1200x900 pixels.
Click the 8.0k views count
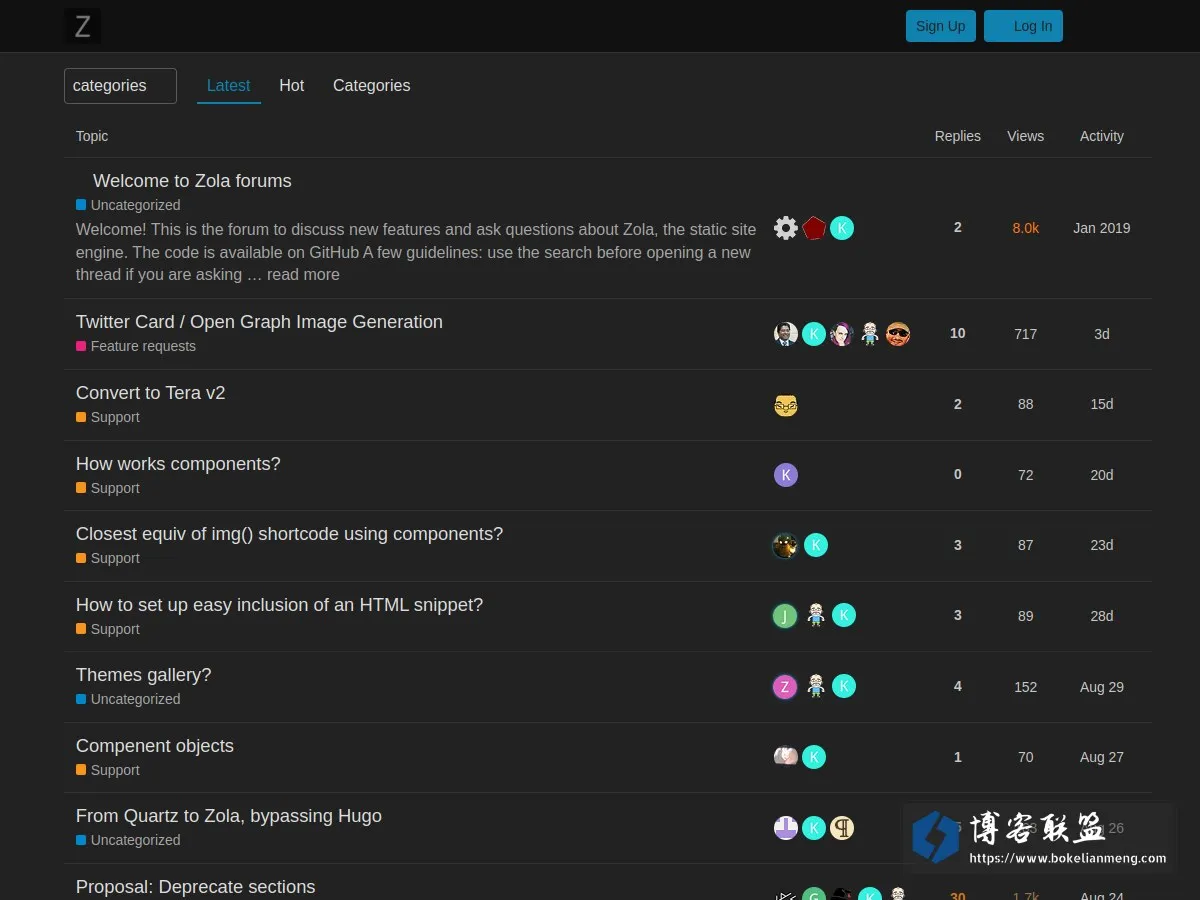[1026, 228]
